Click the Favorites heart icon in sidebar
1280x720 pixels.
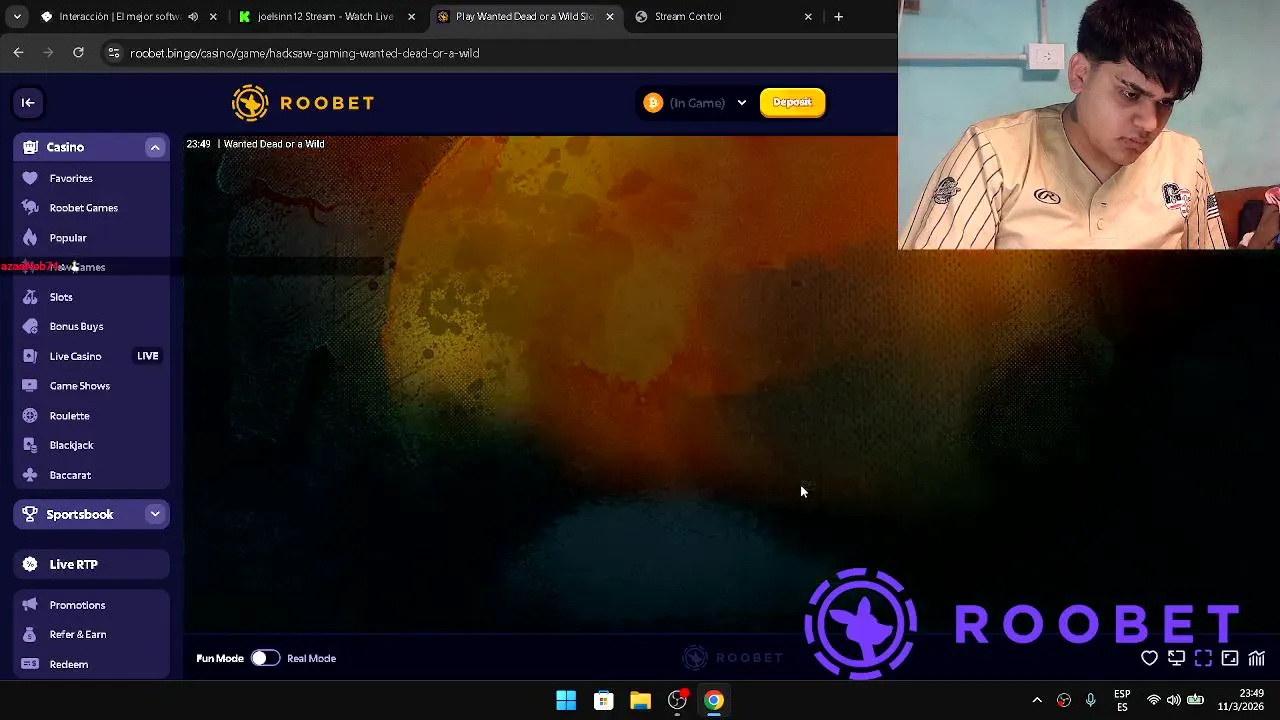[x=30, y=178]
